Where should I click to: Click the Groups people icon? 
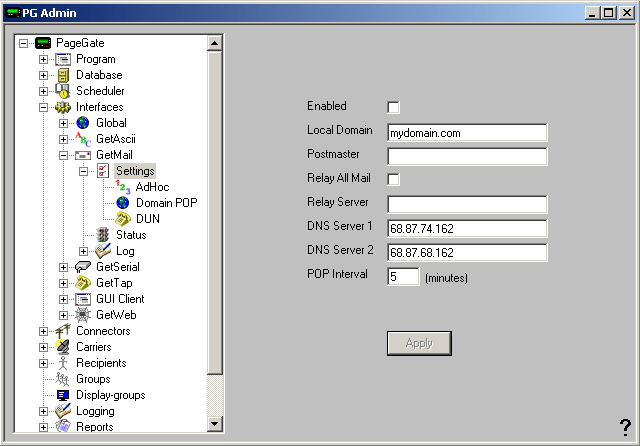click(x=62, y=379)
